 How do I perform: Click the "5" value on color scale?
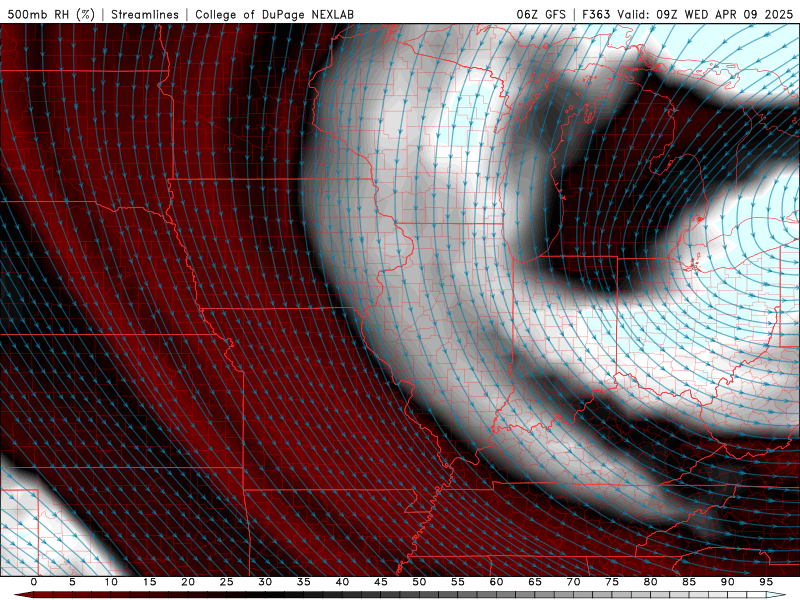pos(72,582)
